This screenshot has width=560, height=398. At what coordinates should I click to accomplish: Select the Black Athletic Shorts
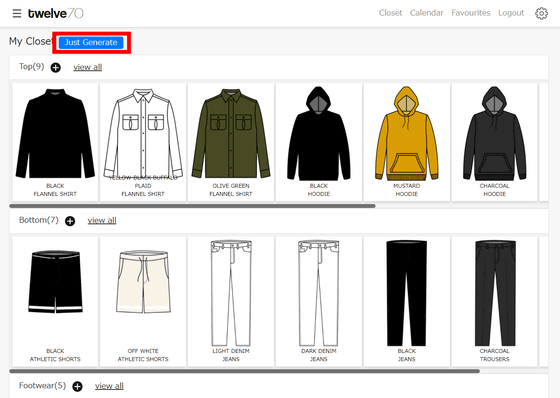55,301
